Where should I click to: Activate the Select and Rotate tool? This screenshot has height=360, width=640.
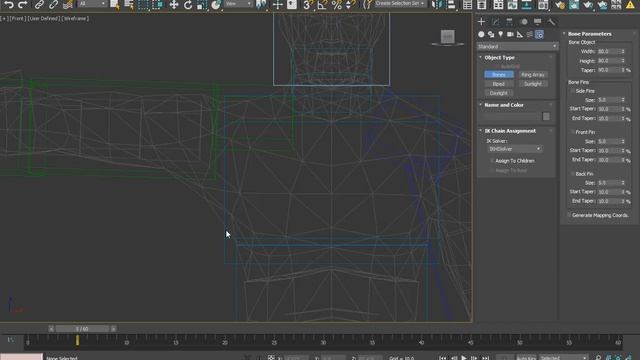click(x=188, y=4)
